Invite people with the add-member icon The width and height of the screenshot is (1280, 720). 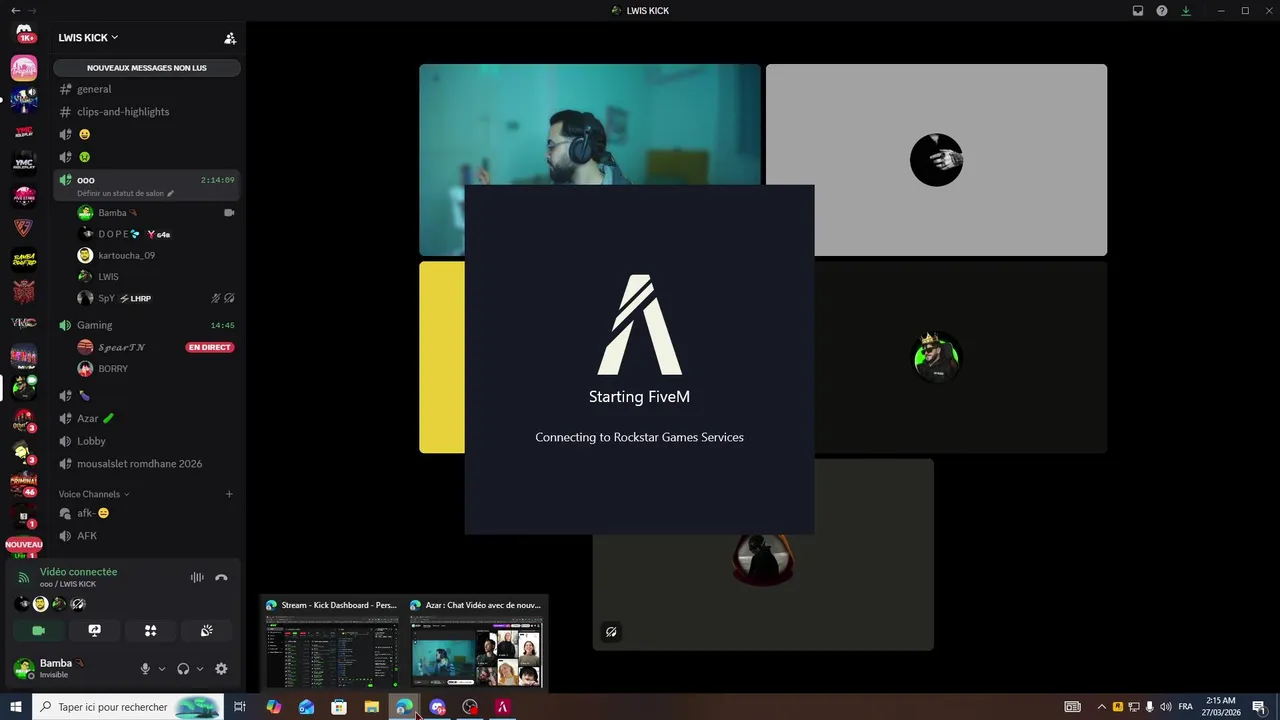(230, 38)
